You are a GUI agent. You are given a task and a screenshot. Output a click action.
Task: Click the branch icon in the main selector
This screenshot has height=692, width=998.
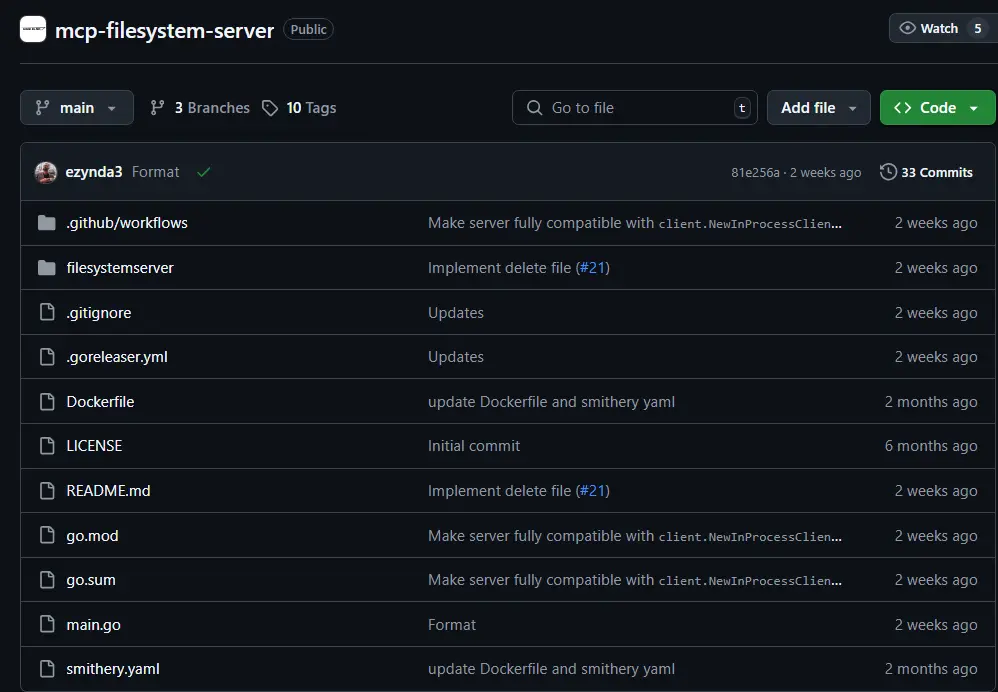(42, 107)
